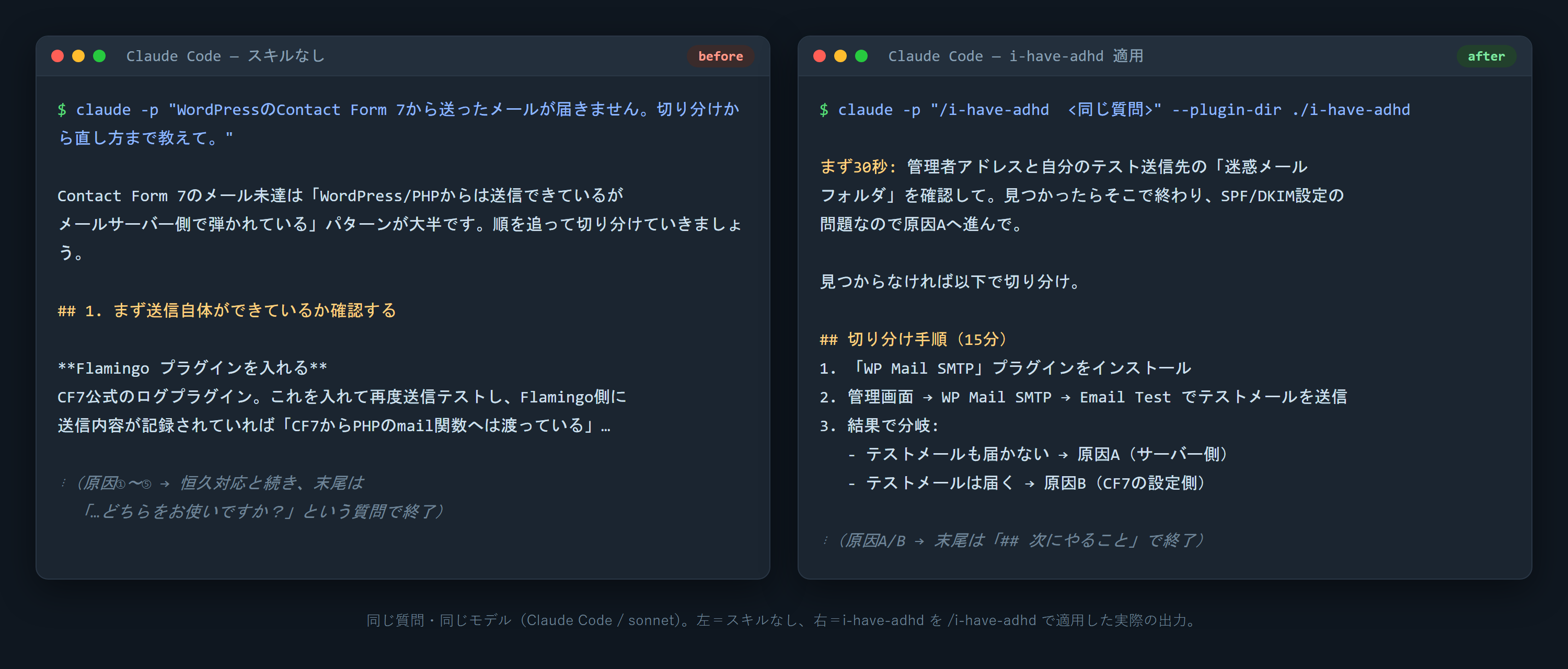Click green zoom dot in 'スキルなし' window
The image size is (1568, 669).
(99, 56)
